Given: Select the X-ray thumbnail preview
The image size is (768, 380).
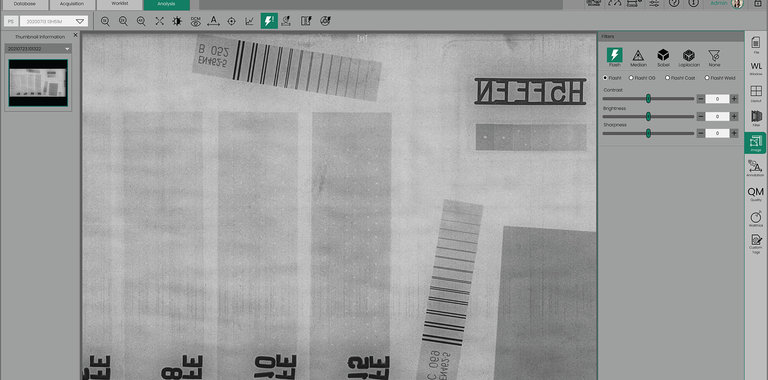Looking at the screenshot, I should point(38,83).
